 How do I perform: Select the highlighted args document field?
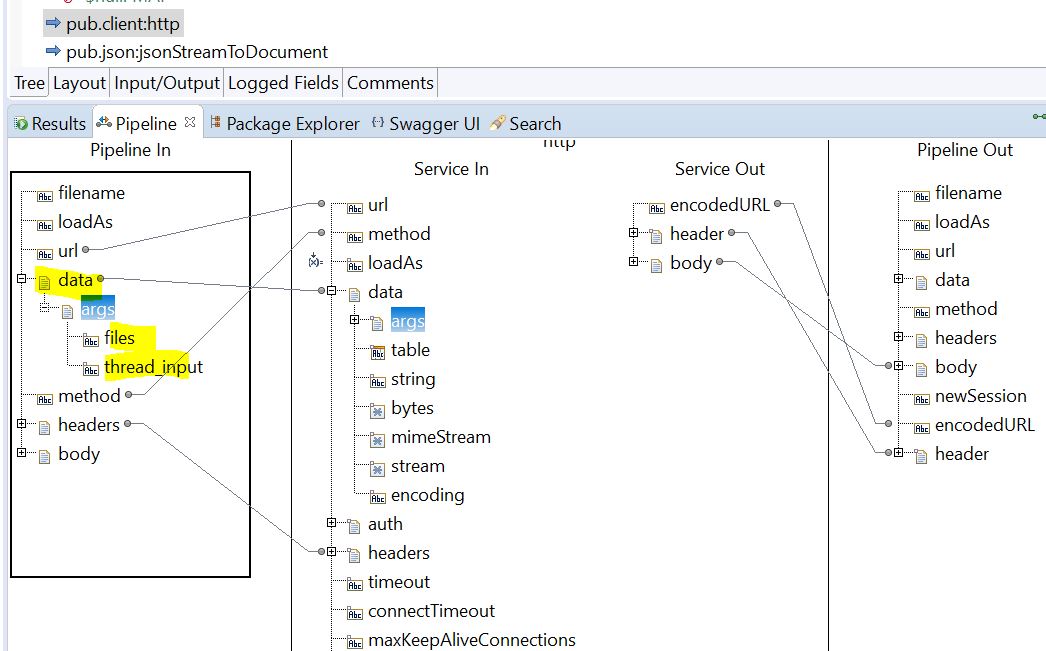tap(98, 309)
